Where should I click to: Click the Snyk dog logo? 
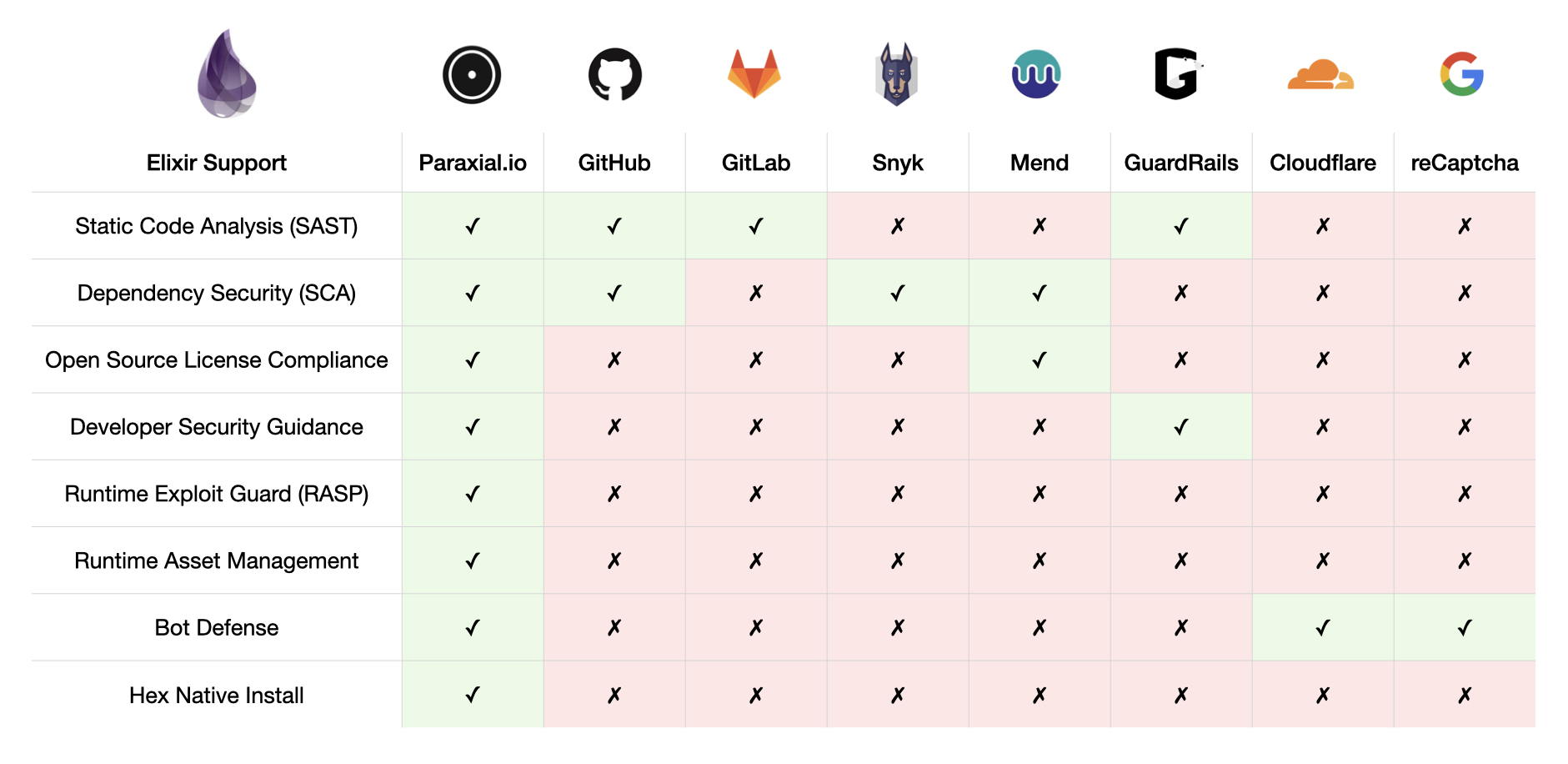coord(897,74)
